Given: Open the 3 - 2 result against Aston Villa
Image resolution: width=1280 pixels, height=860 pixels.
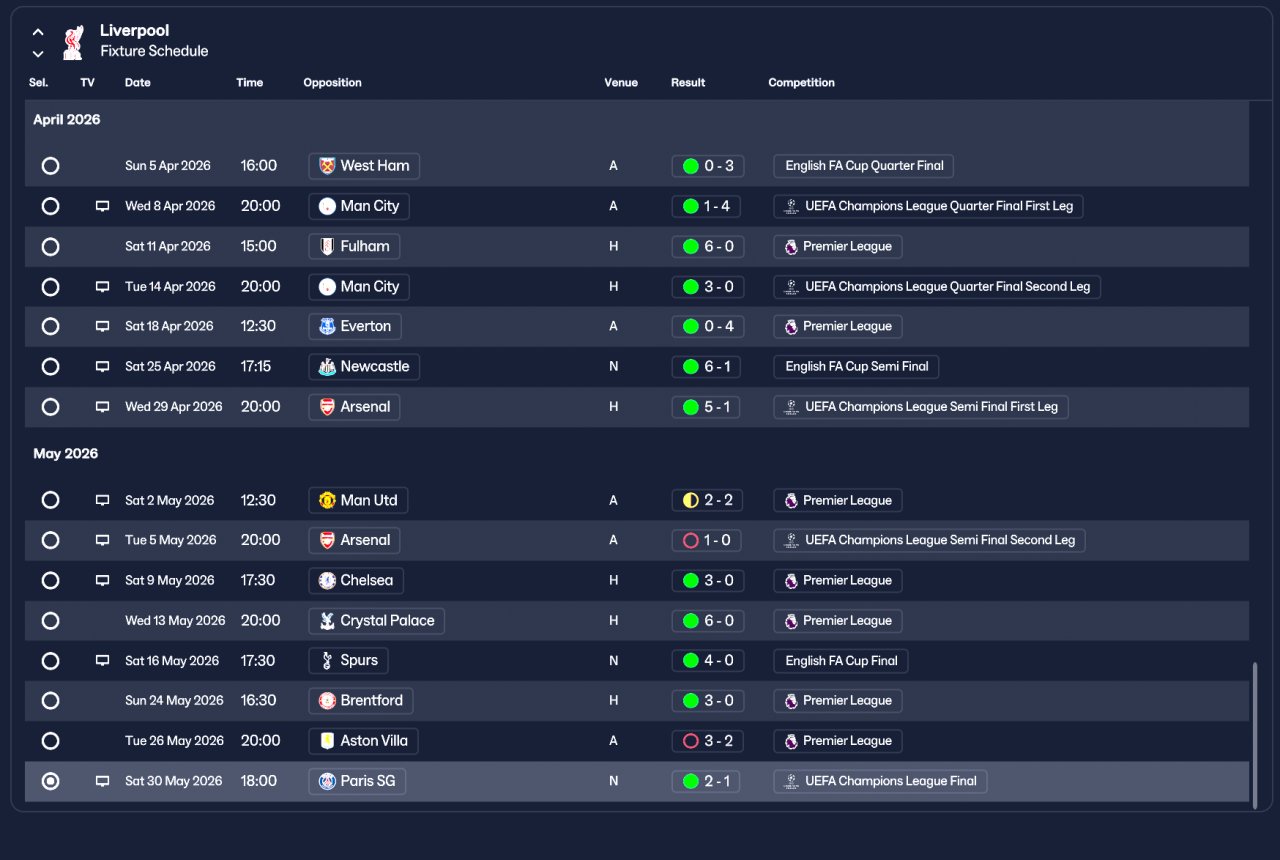Looking at the screenshot, I should pos(706,741).
